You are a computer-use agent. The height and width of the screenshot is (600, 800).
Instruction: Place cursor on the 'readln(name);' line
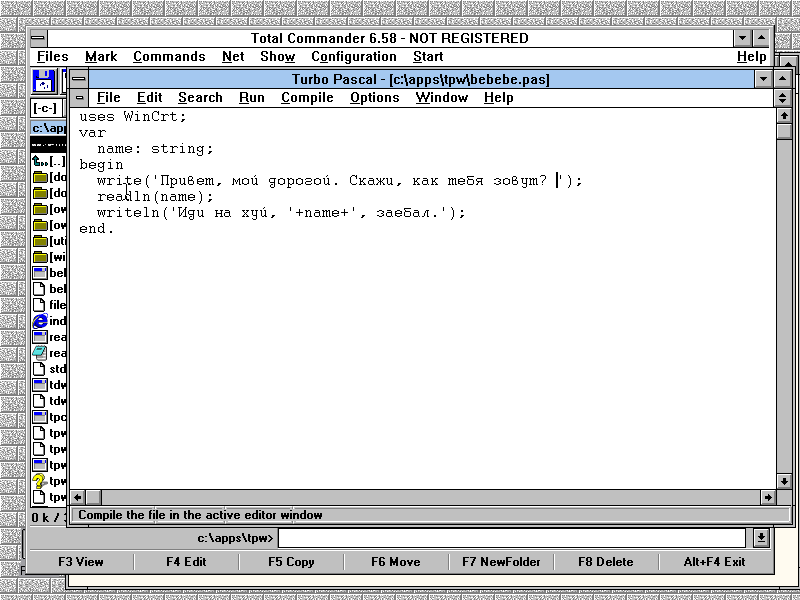[x=155, y=197]
